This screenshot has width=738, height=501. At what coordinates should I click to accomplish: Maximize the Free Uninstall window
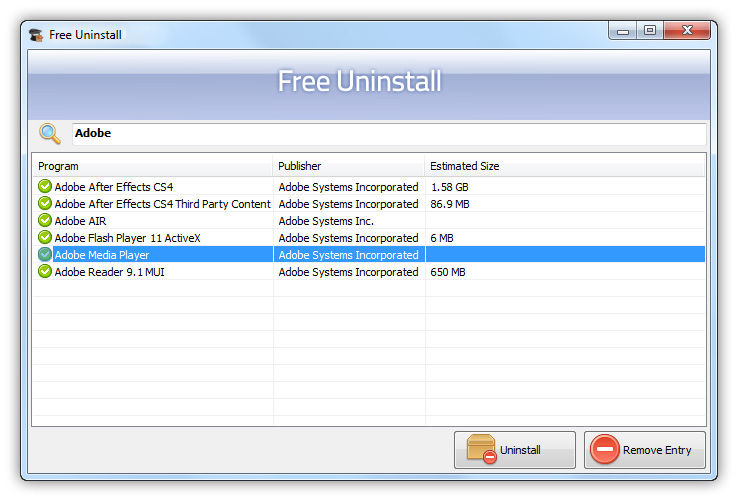click(x=650, y=31)
